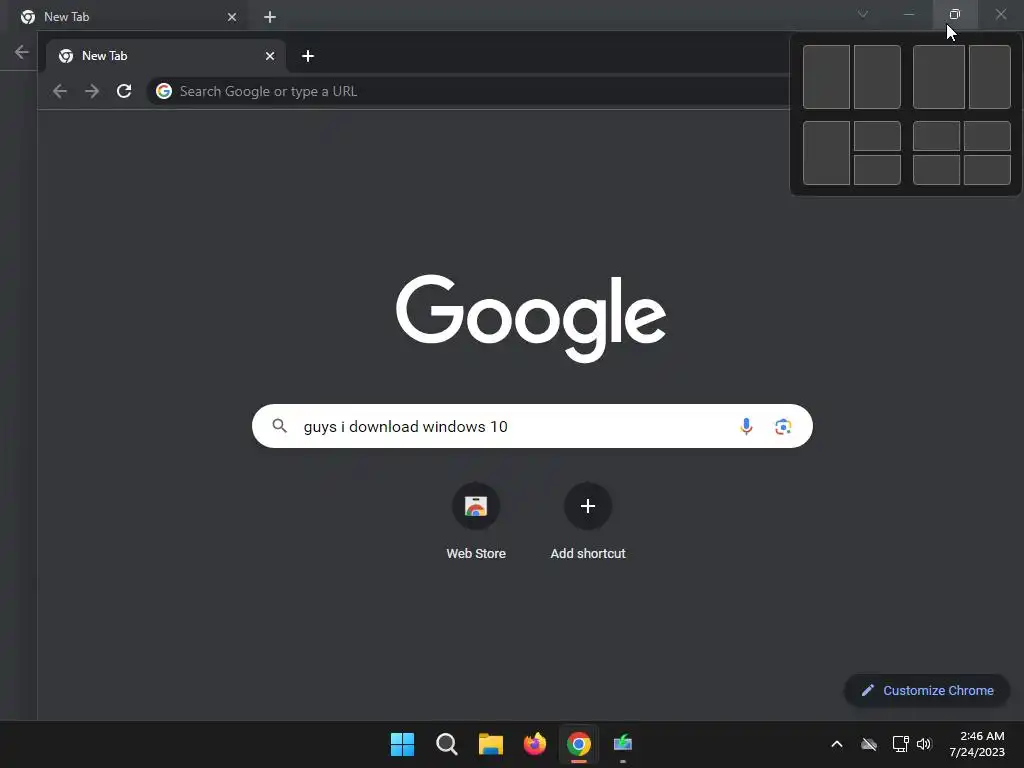The height and width of the screenshot is (768, 1024).
Task: Snap to bottom-right zone of three-zone layout
Action: (x=877, y=170)
